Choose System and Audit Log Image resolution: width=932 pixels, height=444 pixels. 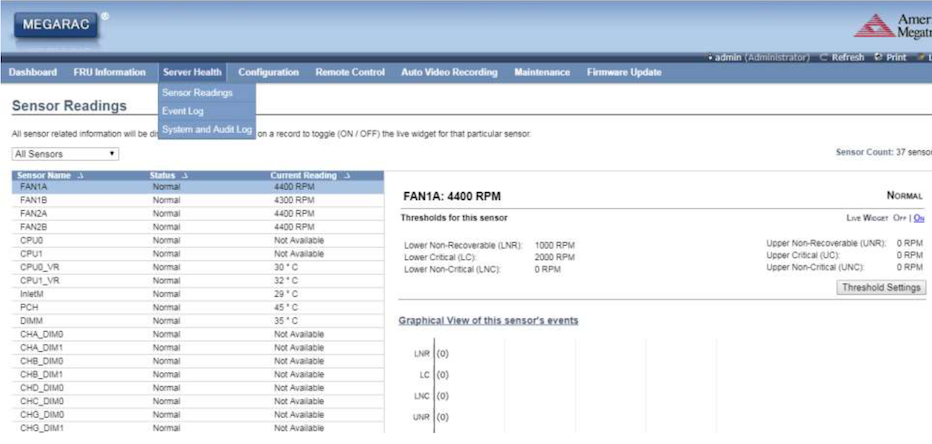(x=207, y=129)
